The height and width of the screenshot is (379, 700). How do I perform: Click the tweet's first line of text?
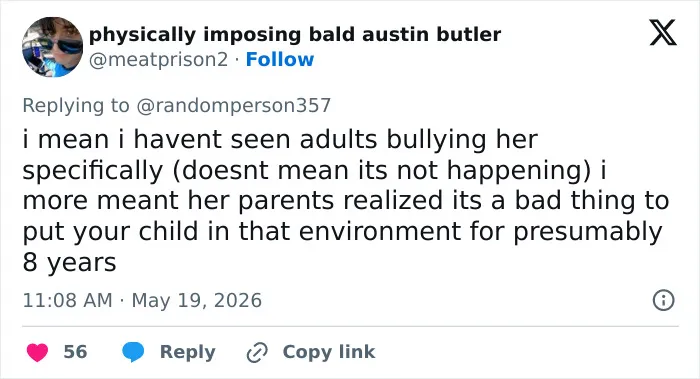tap(280, 139)
